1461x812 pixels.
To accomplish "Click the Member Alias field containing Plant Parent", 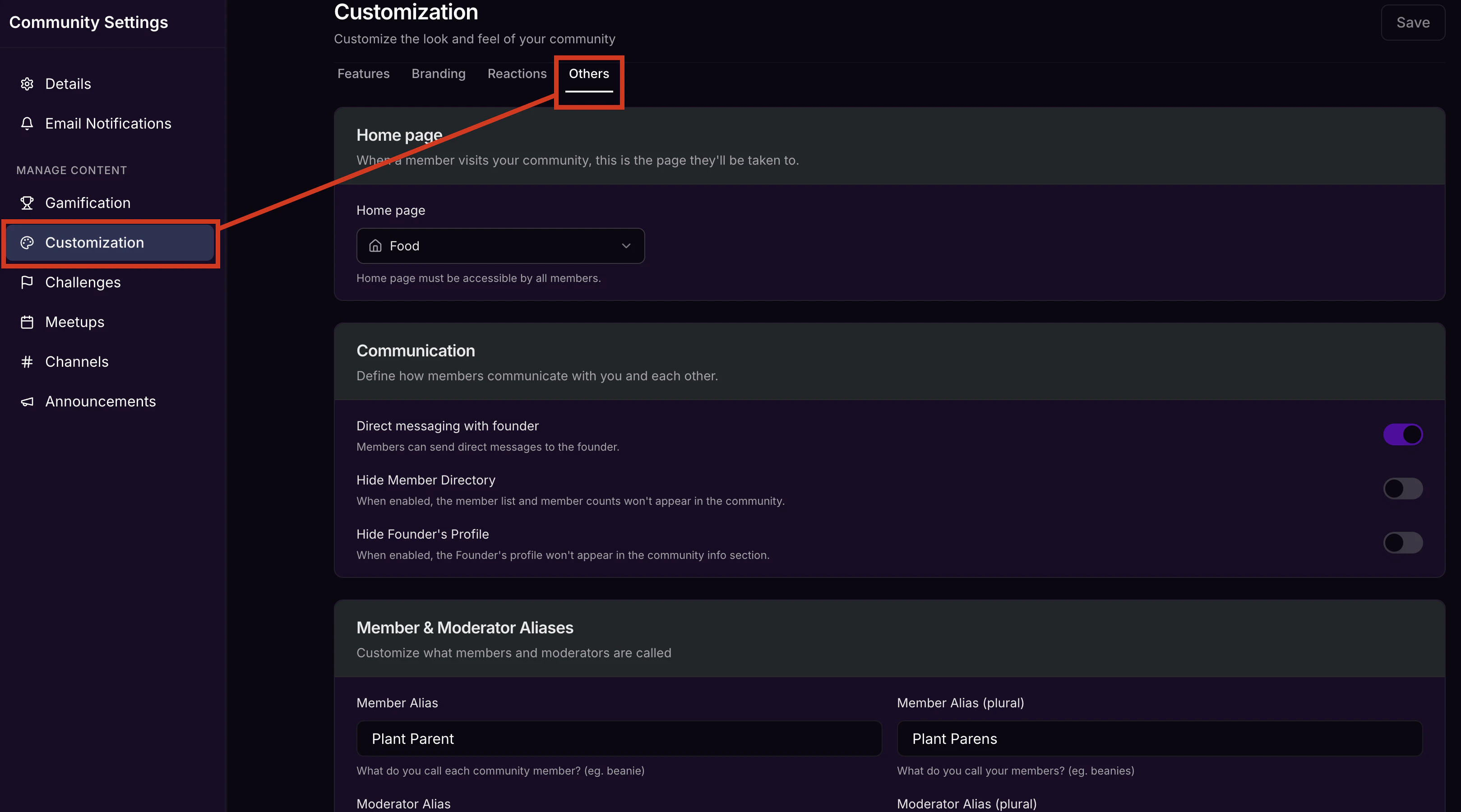I will tap(618, 738).
